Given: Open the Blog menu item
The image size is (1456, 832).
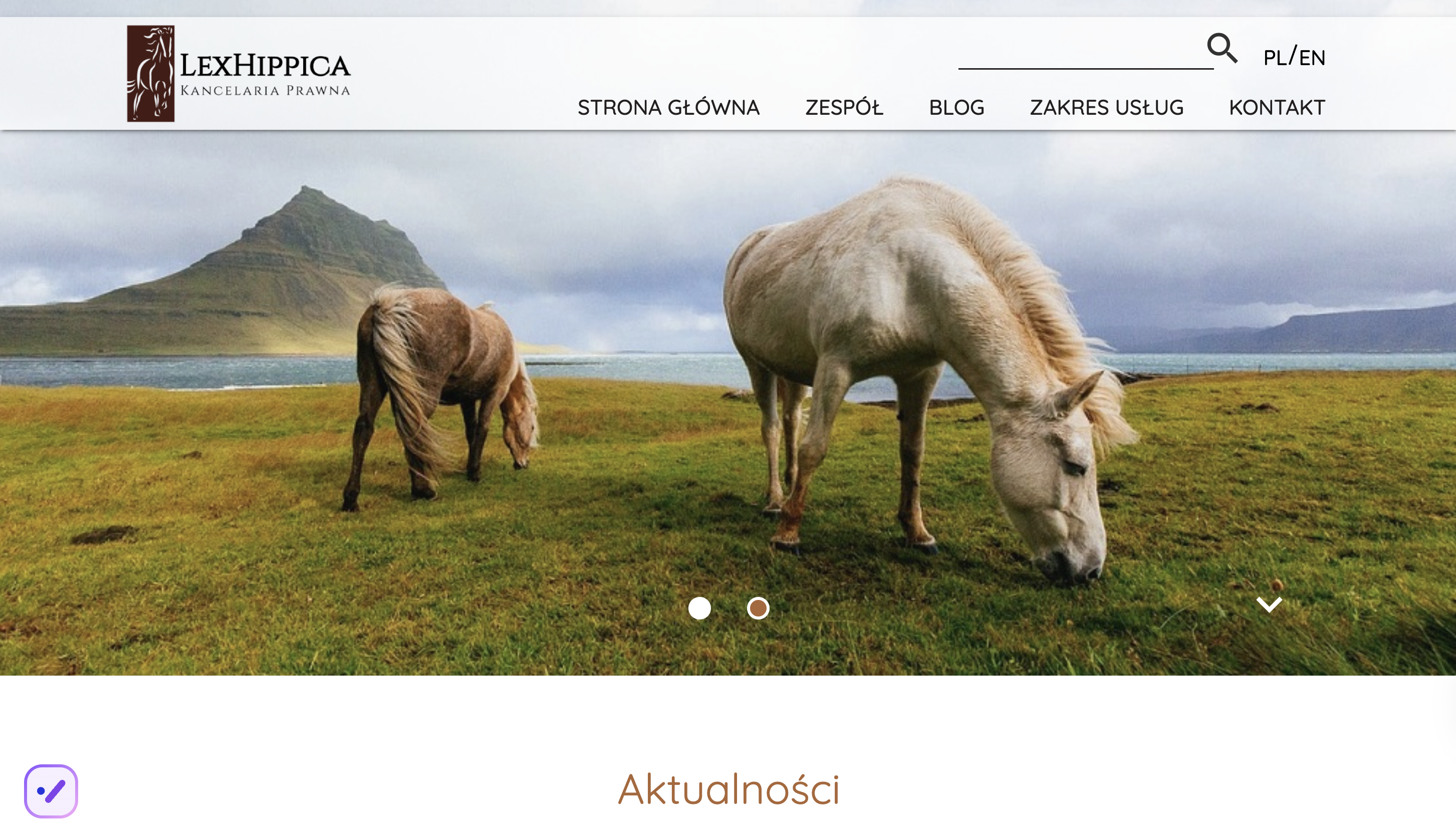Looking at the screenshot, I should [957, 107].
